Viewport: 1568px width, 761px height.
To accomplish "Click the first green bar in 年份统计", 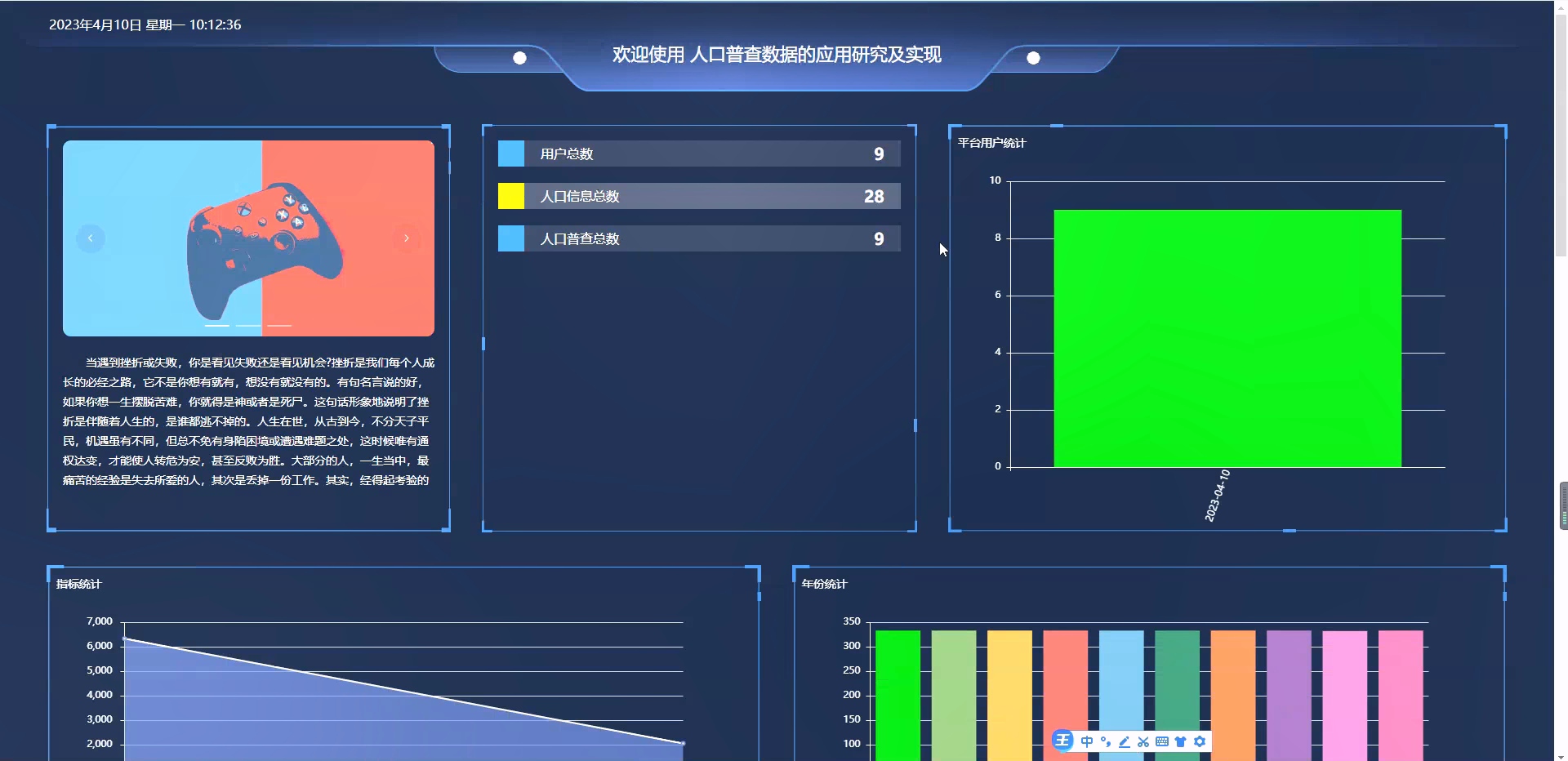I will click(896, 694).
